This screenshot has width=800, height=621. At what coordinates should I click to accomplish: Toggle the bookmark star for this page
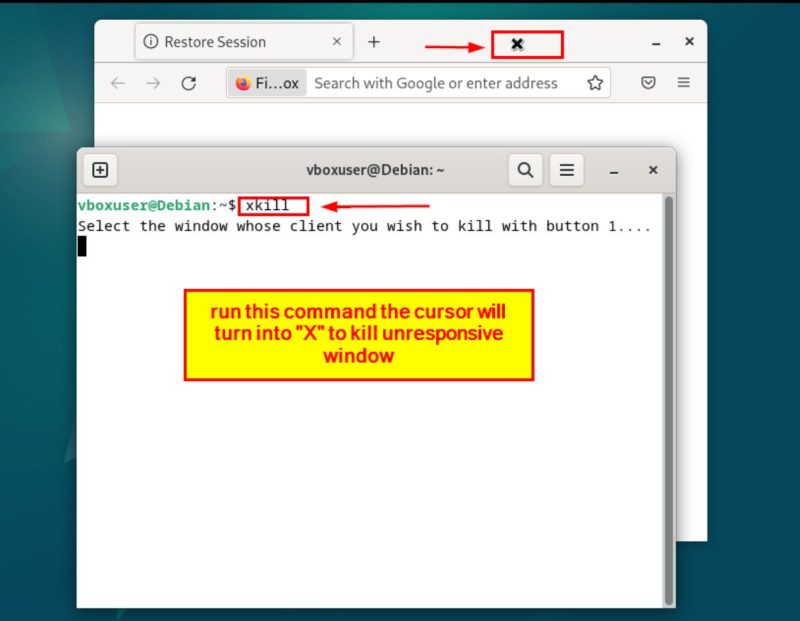click(594, 83)
